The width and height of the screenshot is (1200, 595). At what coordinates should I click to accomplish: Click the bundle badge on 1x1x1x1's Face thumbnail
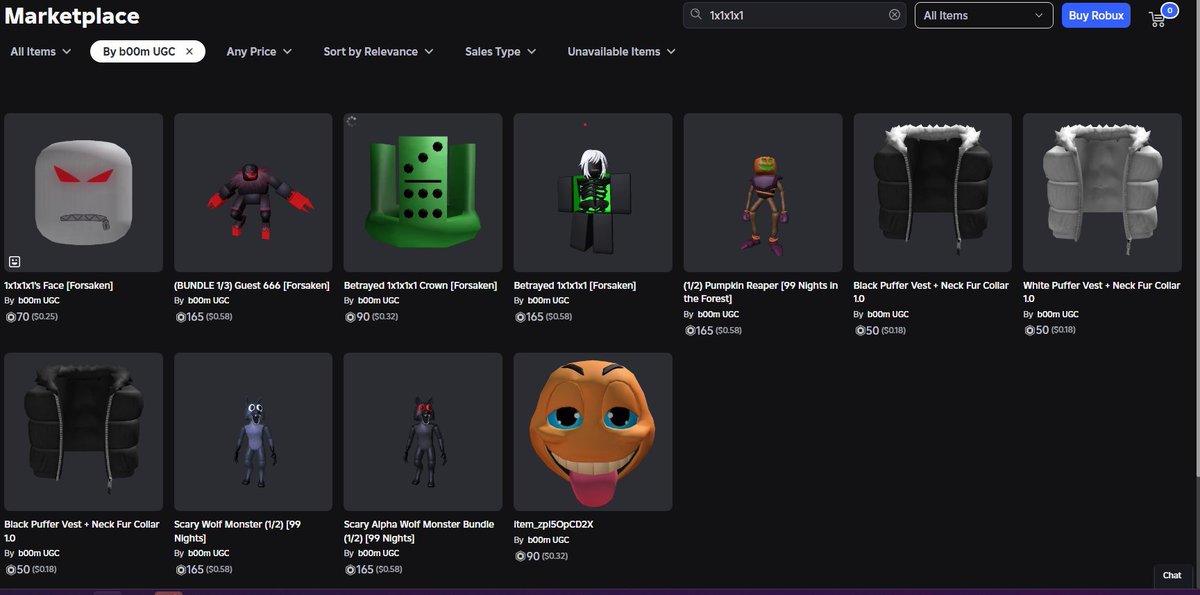(15, 261)
